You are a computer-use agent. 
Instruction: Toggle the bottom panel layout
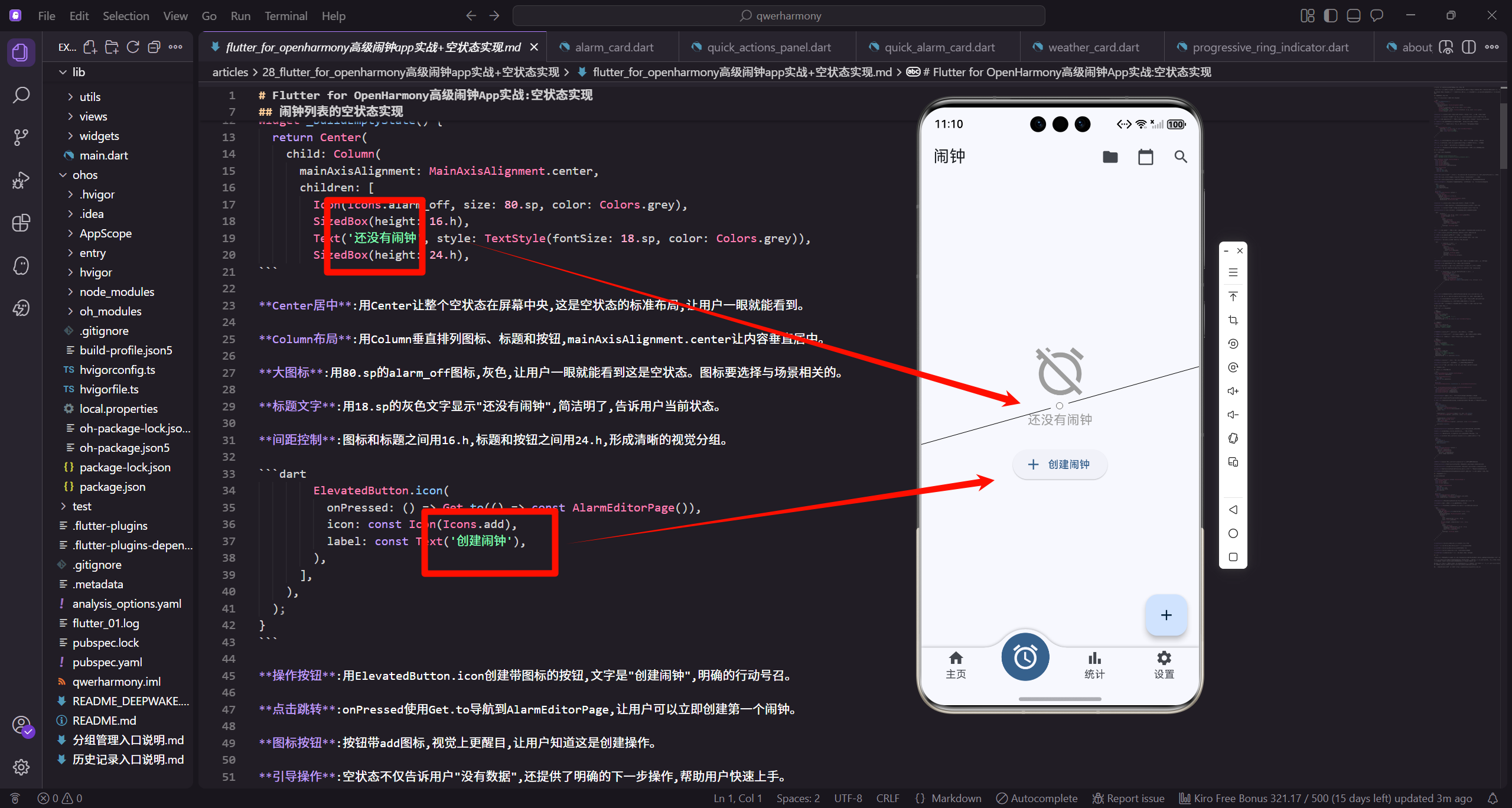1354,16
